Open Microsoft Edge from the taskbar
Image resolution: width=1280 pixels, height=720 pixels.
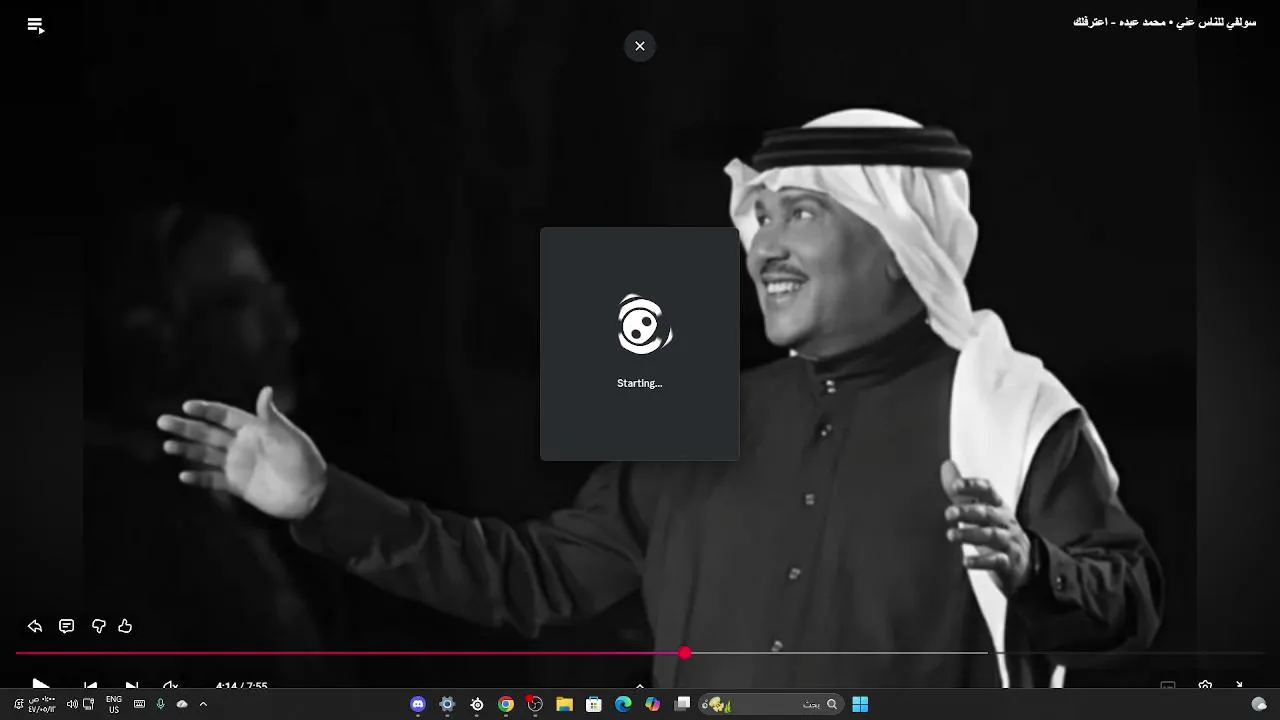pos(623,704)
